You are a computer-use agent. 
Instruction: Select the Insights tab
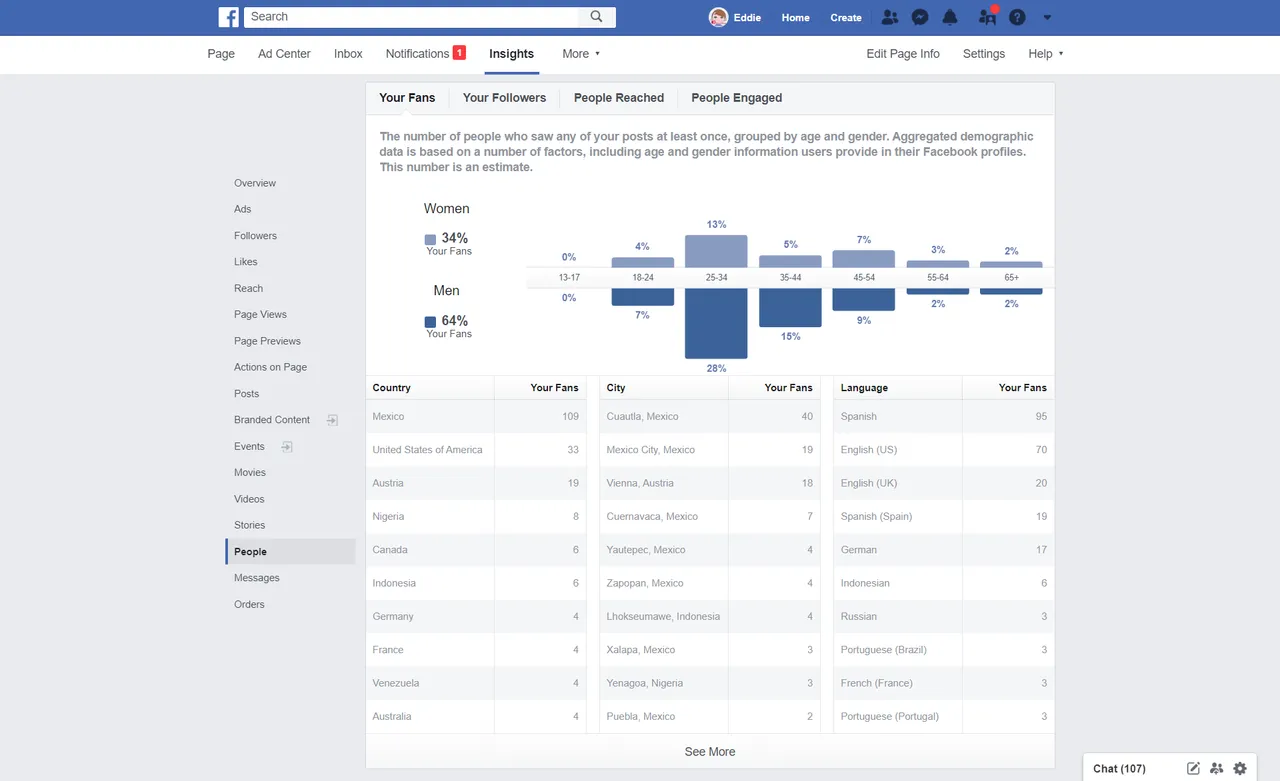511,54
